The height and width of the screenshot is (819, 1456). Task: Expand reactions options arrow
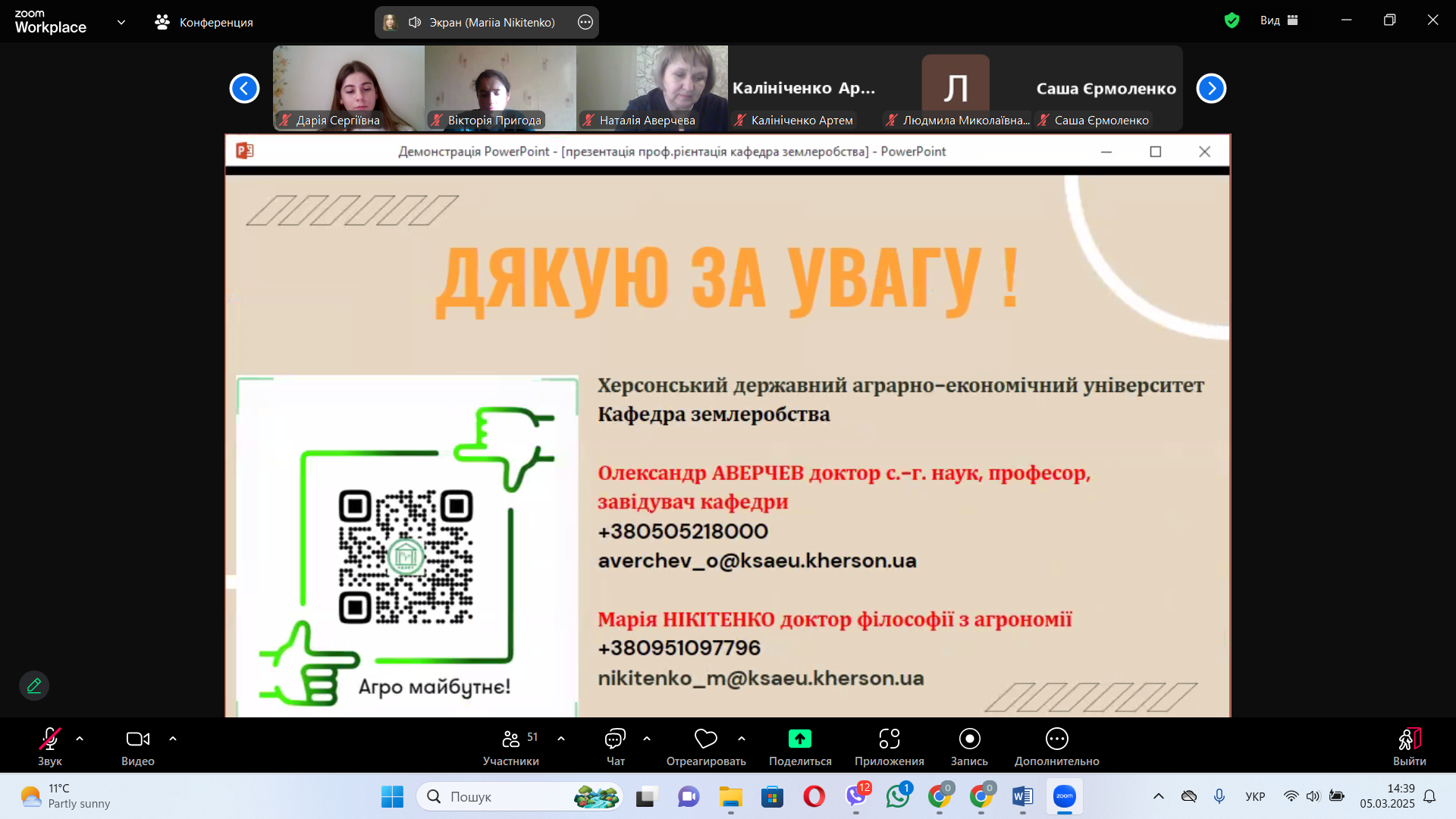[742, 739]
